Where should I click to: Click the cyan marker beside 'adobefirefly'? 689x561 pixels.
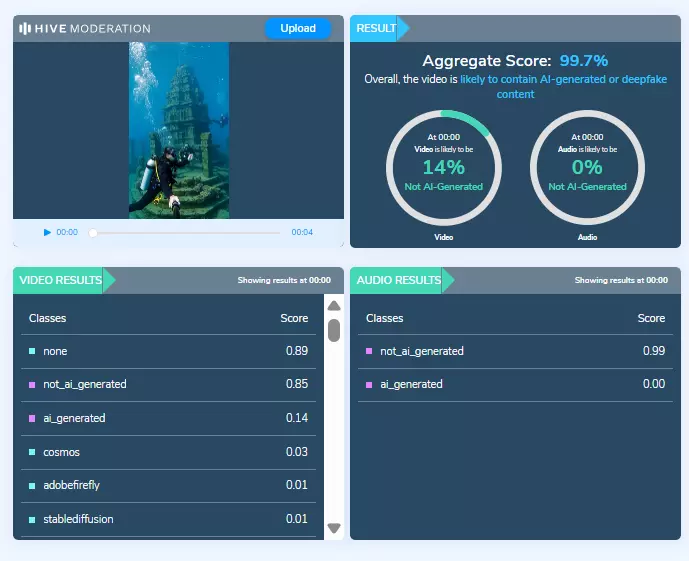click(32, 485)
